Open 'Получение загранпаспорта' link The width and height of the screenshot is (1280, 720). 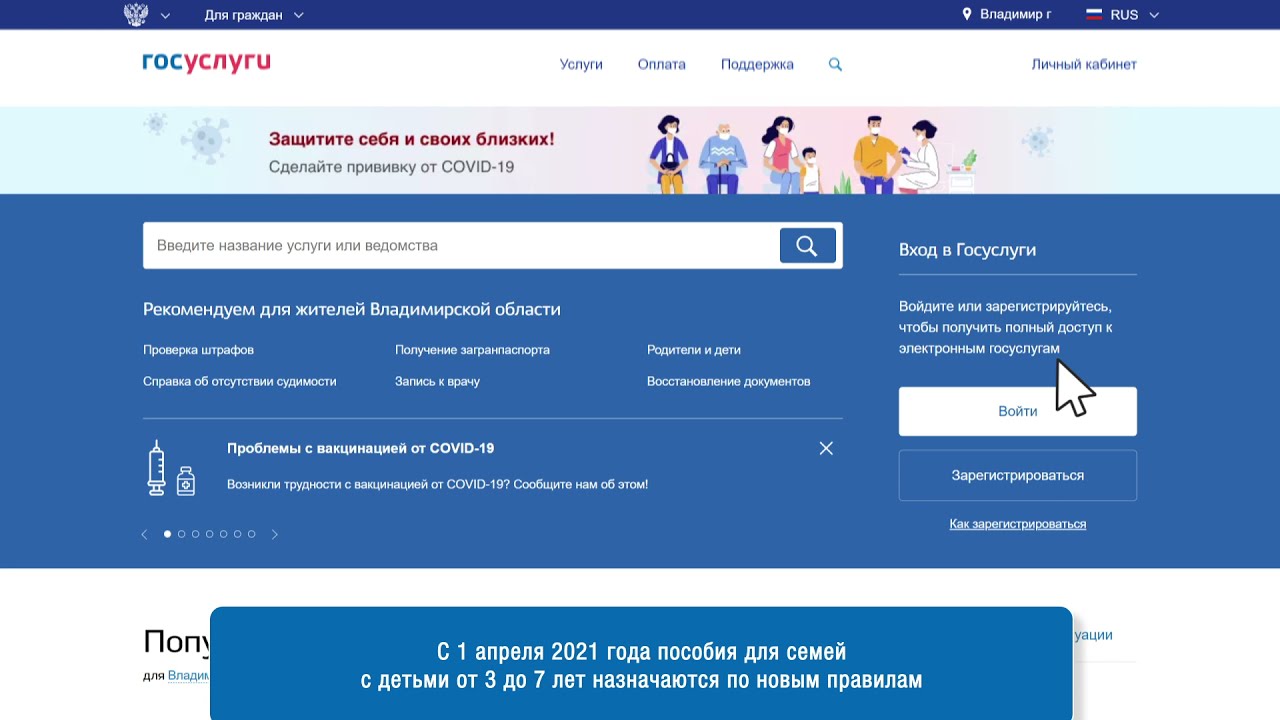(x=472, y=350)
